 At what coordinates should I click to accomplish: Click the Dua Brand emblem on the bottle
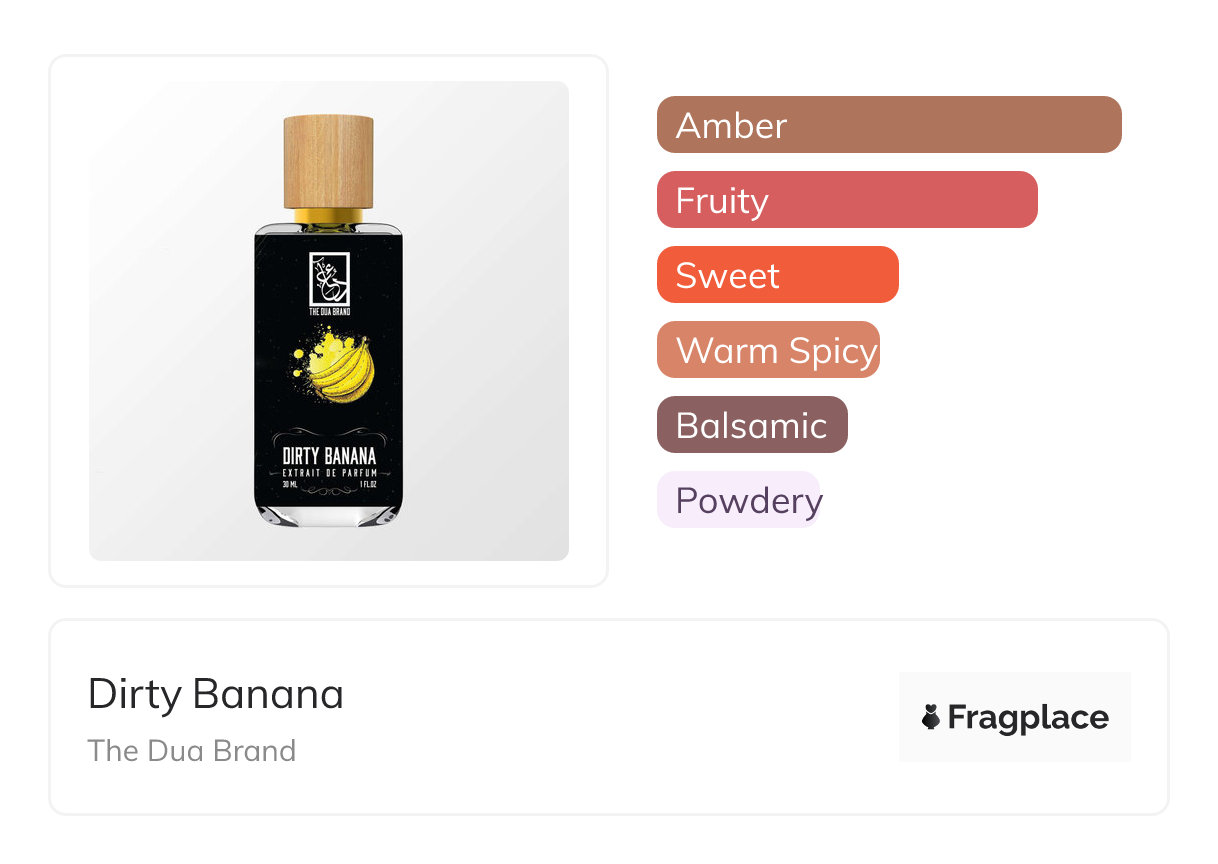(329, 280)
